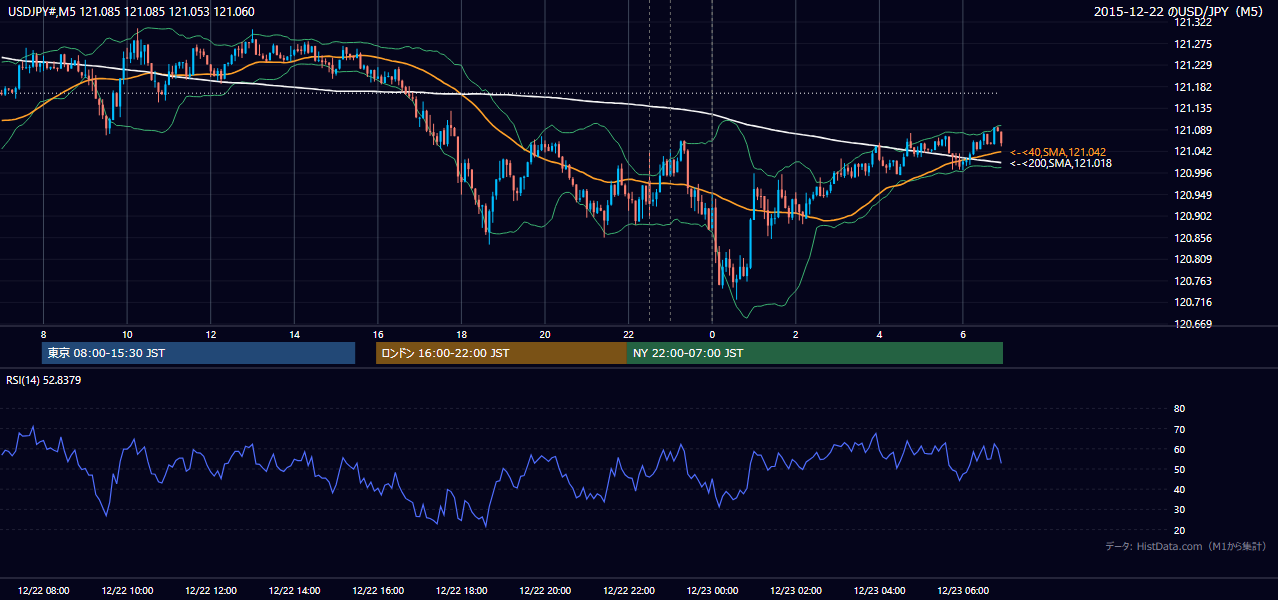
Task: Click hour label 16 under the price chart
Action: [378, 334]
